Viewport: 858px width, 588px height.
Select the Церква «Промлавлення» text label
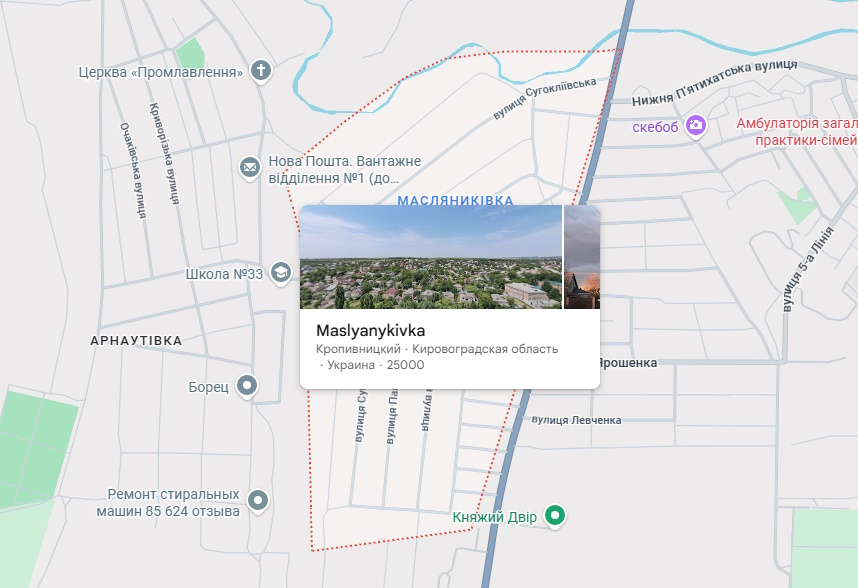[x=161, y=72]
